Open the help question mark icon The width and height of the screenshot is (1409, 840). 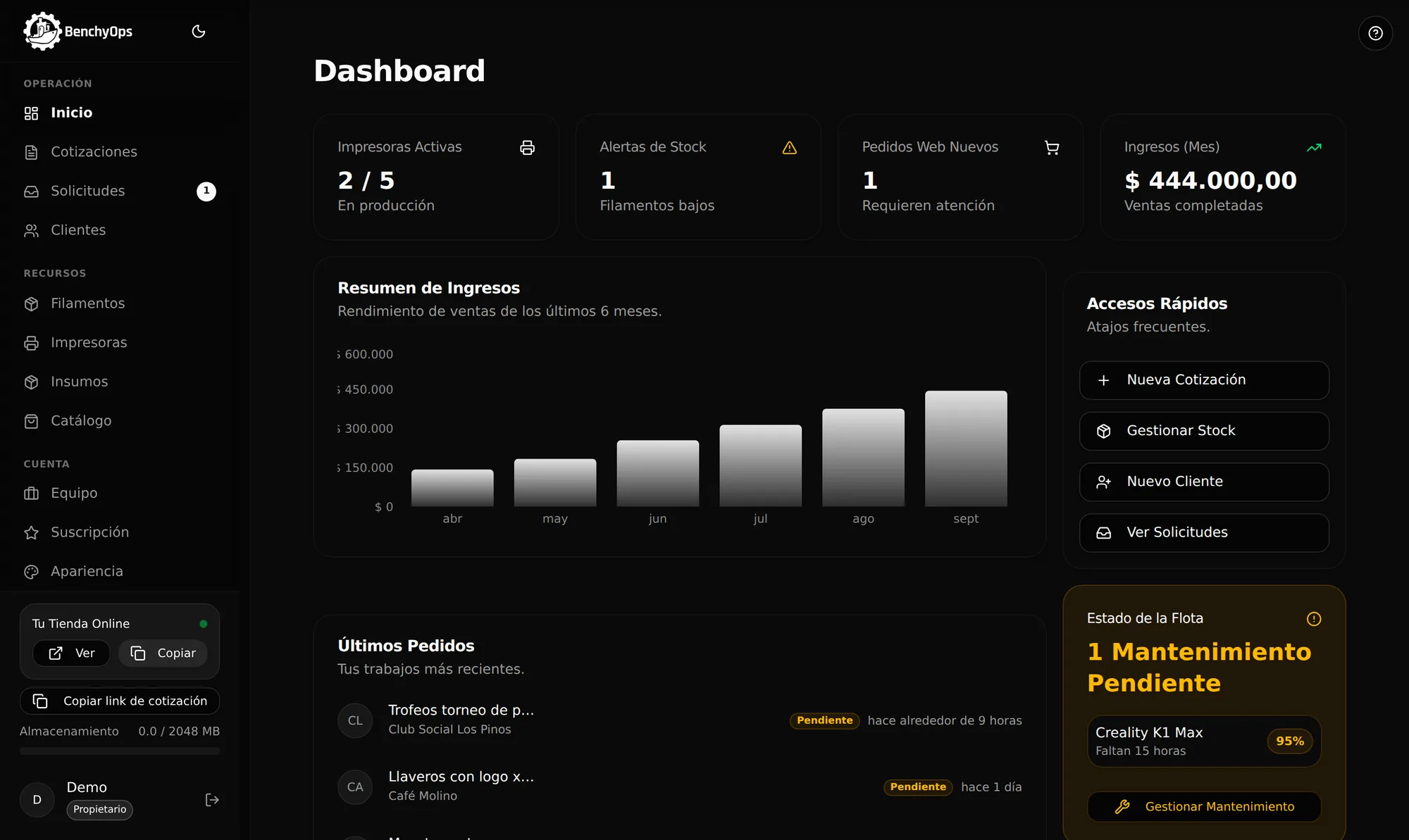1375,33
